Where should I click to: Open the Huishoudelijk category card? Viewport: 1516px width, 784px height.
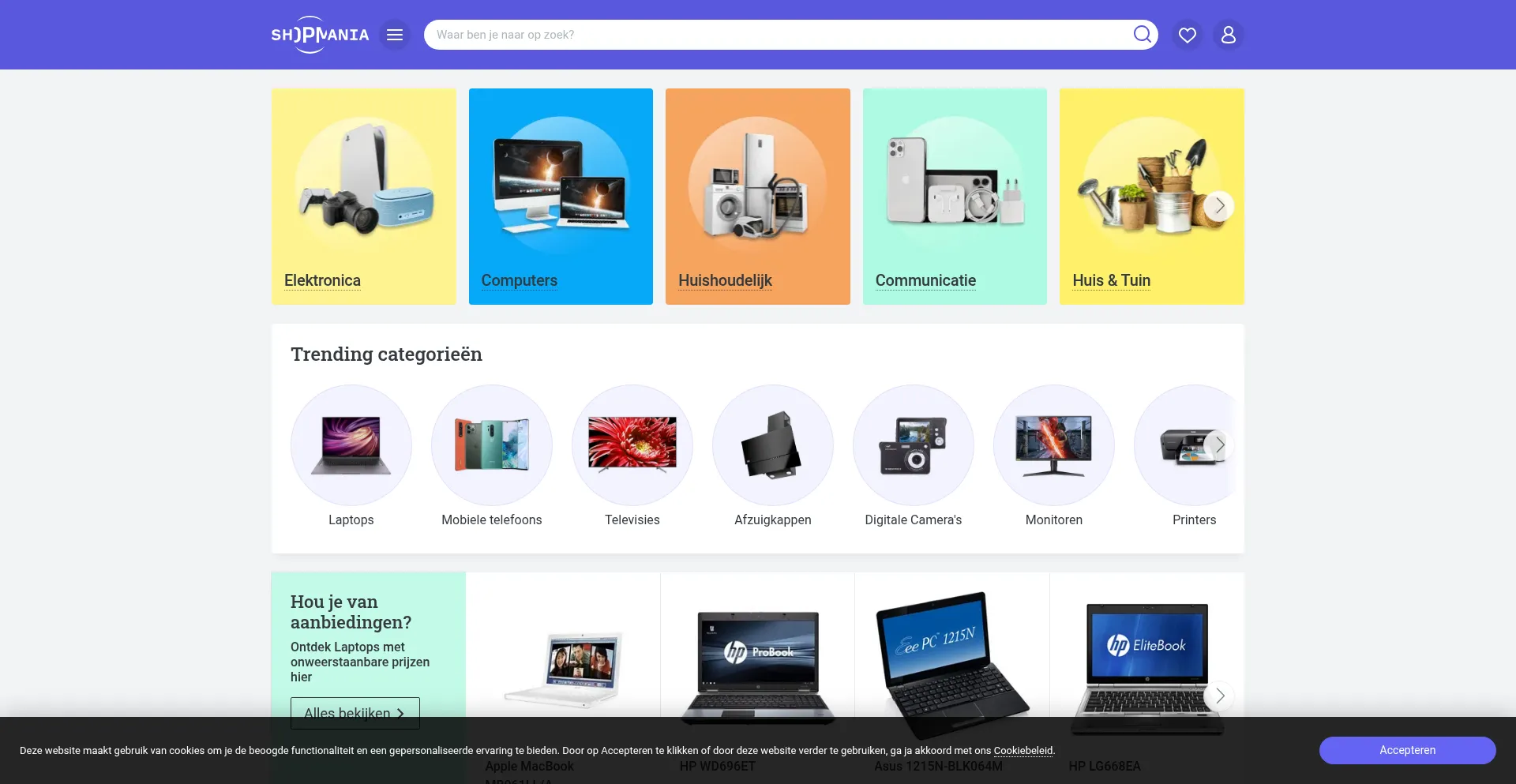point(758,197)
